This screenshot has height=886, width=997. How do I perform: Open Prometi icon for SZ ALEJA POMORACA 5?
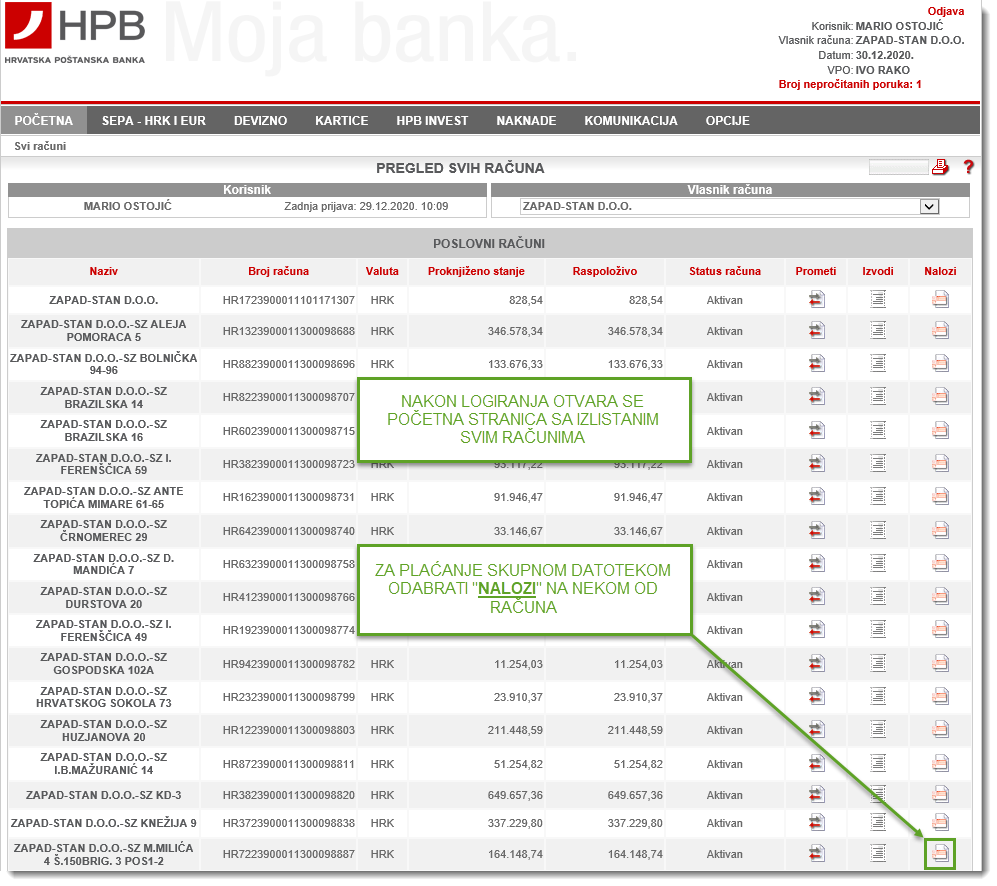pos(816,331)
